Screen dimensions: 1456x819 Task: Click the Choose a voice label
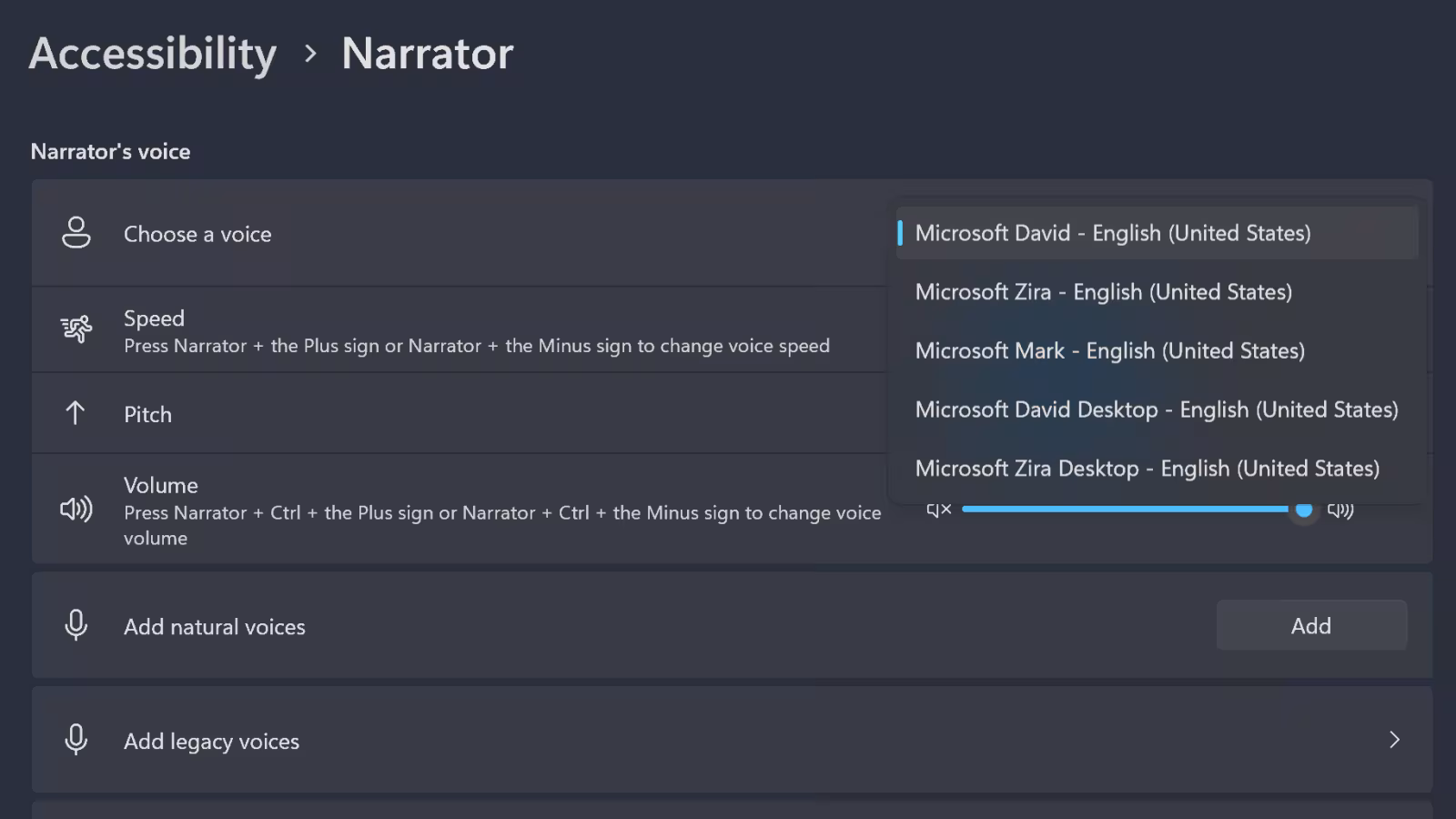(x=197, y=234)
